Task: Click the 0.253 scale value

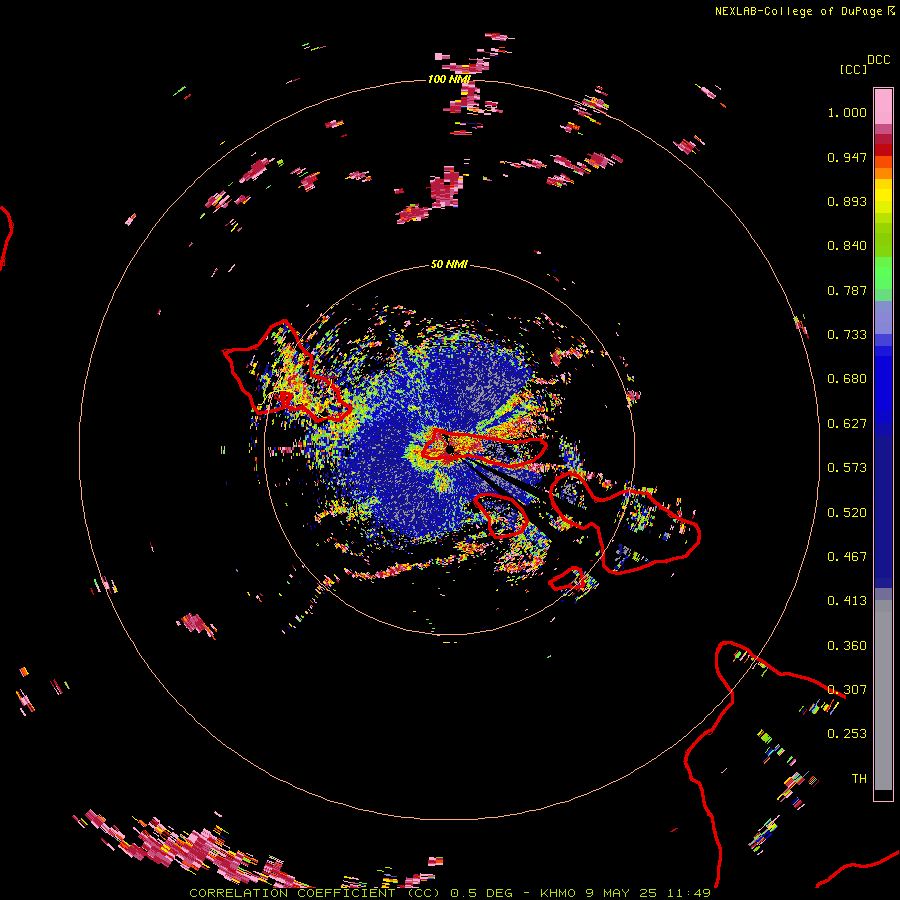Action: click(847, 734)
